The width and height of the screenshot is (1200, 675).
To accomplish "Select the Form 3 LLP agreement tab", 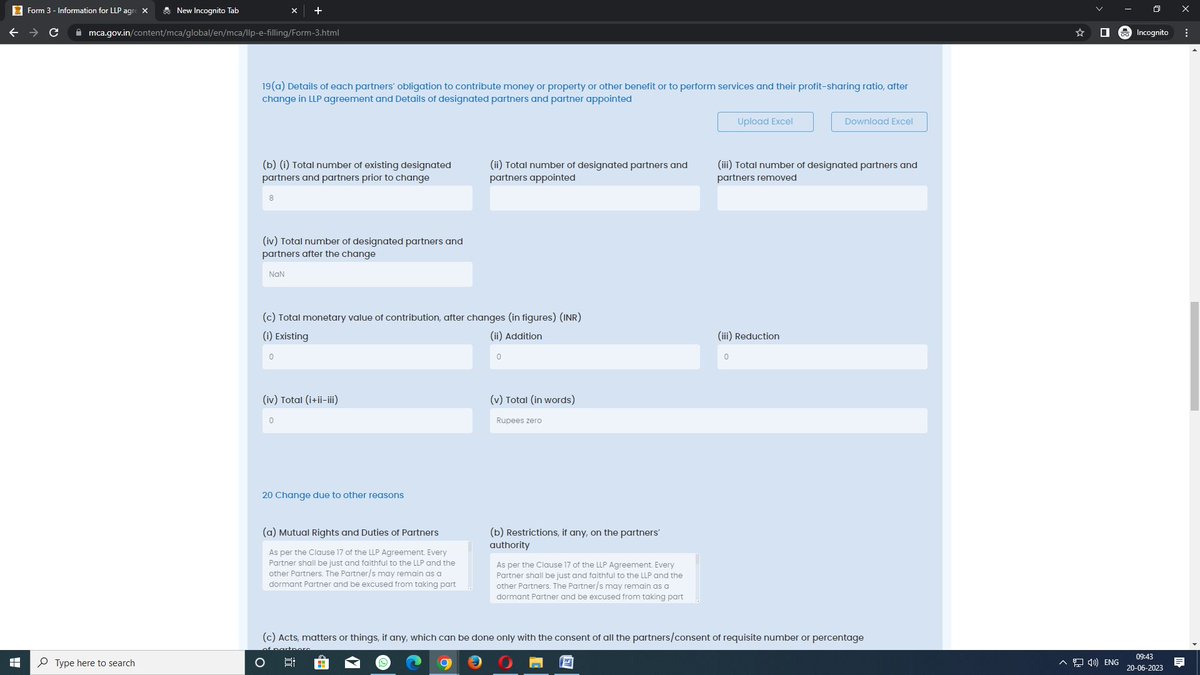I will pos(75,10).
